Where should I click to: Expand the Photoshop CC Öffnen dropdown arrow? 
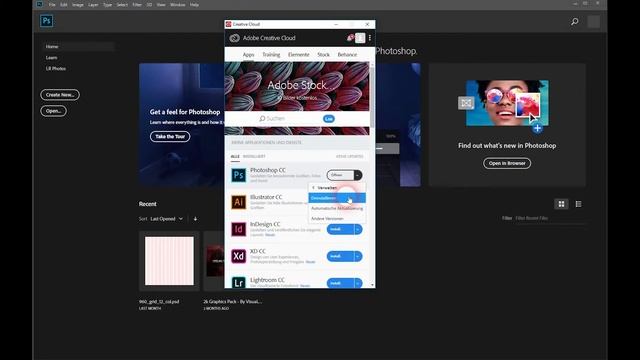coord(358,175)
